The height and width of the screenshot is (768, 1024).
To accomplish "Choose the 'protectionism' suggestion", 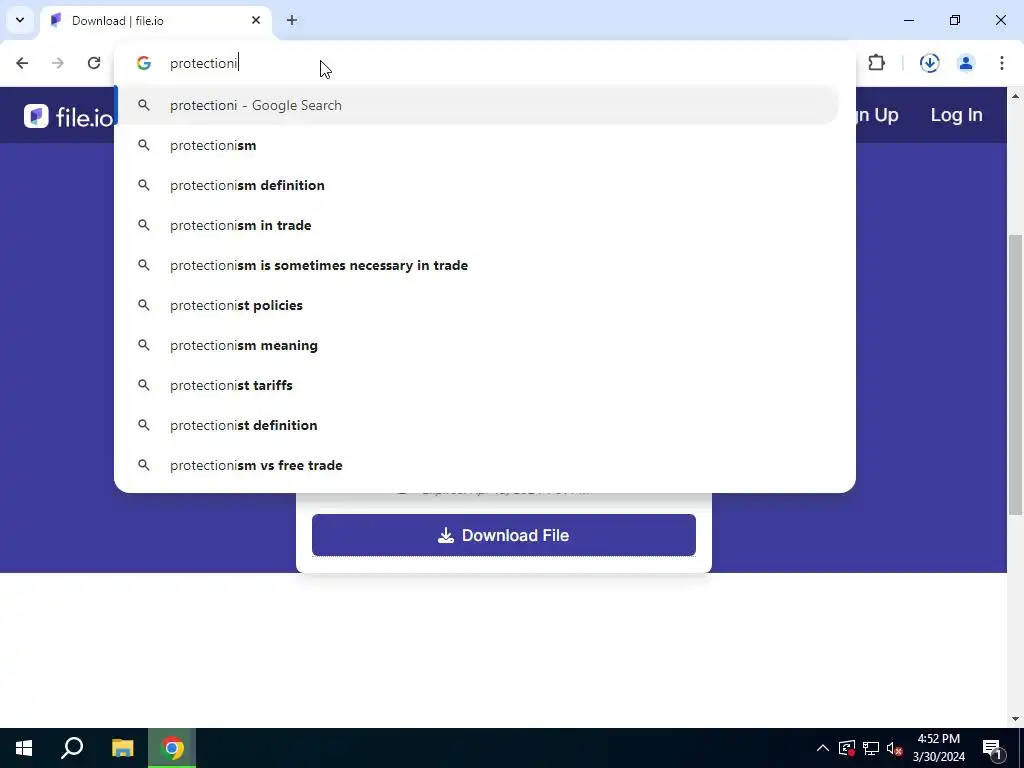I will (477, 145).
